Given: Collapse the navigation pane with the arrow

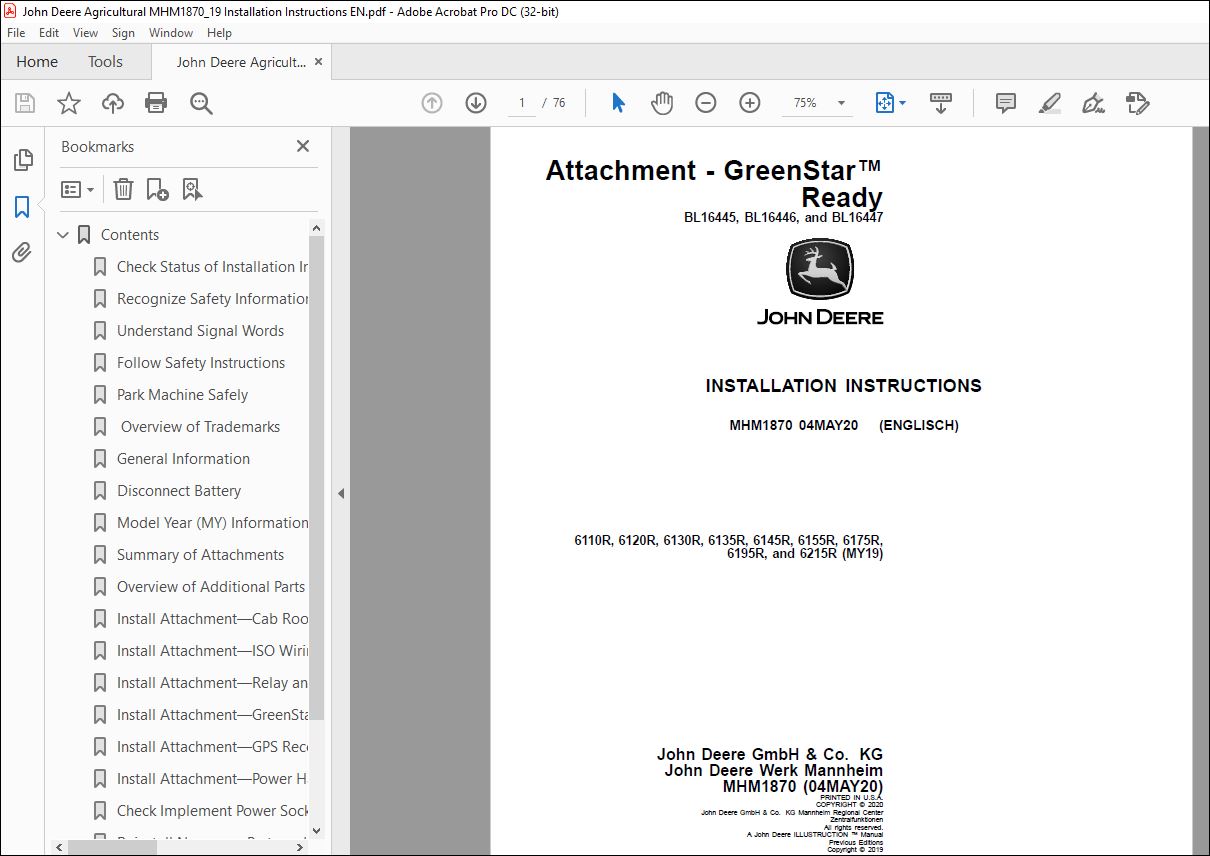Looking at the screenshot, I should coord(341,493).
